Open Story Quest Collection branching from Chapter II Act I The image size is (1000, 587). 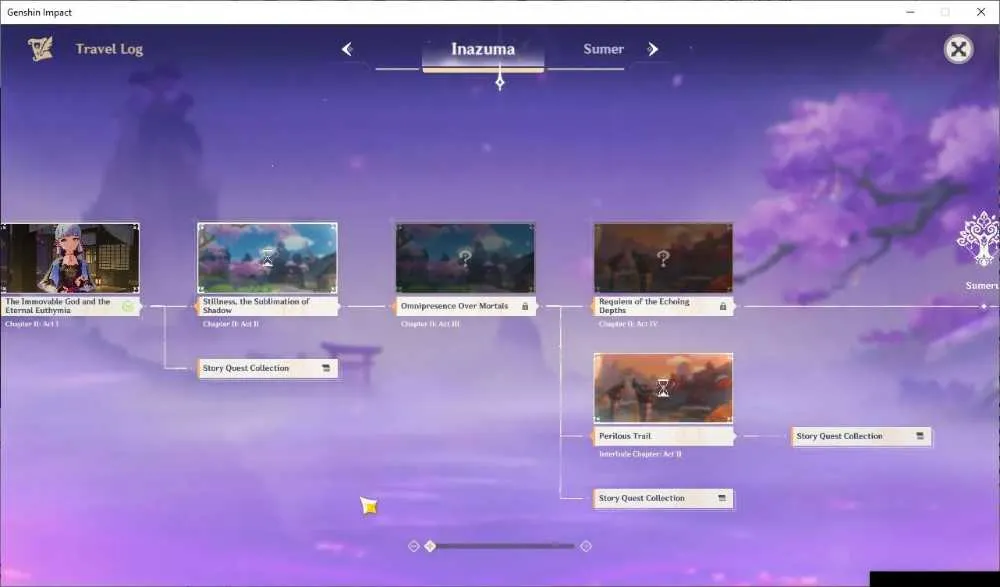[268, 368]
